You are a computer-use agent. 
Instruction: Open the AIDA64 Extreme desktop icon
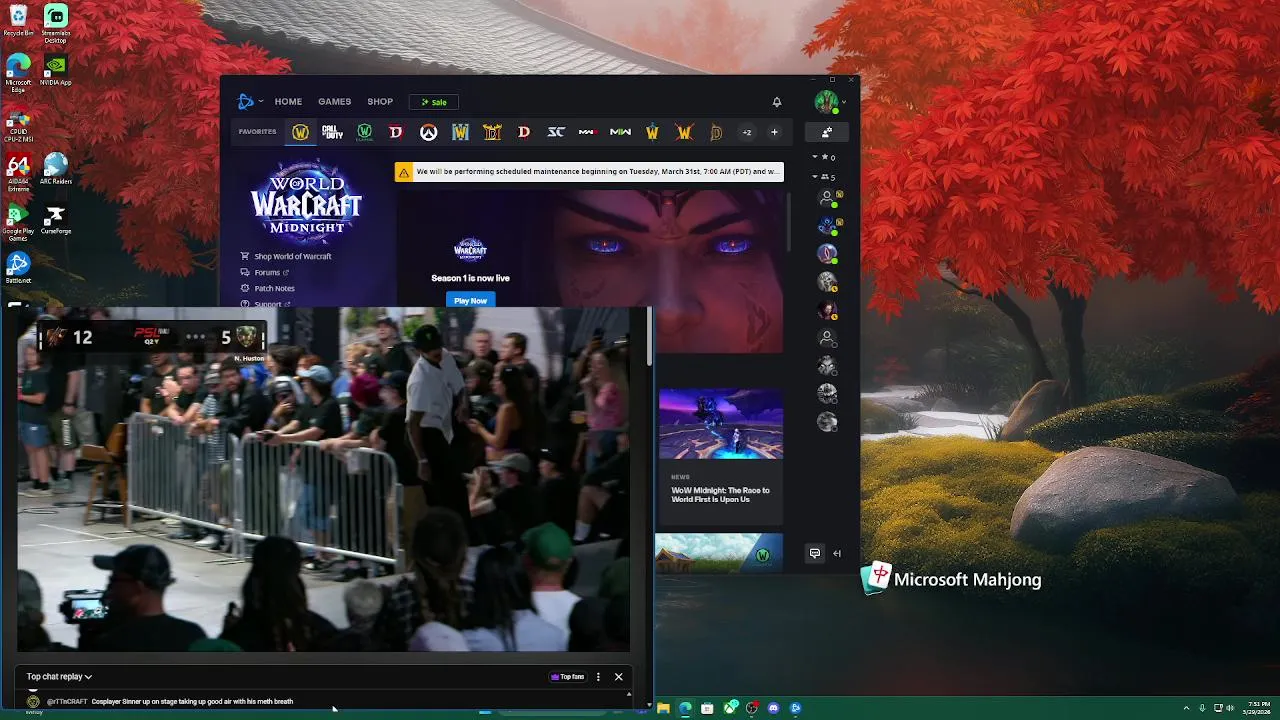(18, 172)
